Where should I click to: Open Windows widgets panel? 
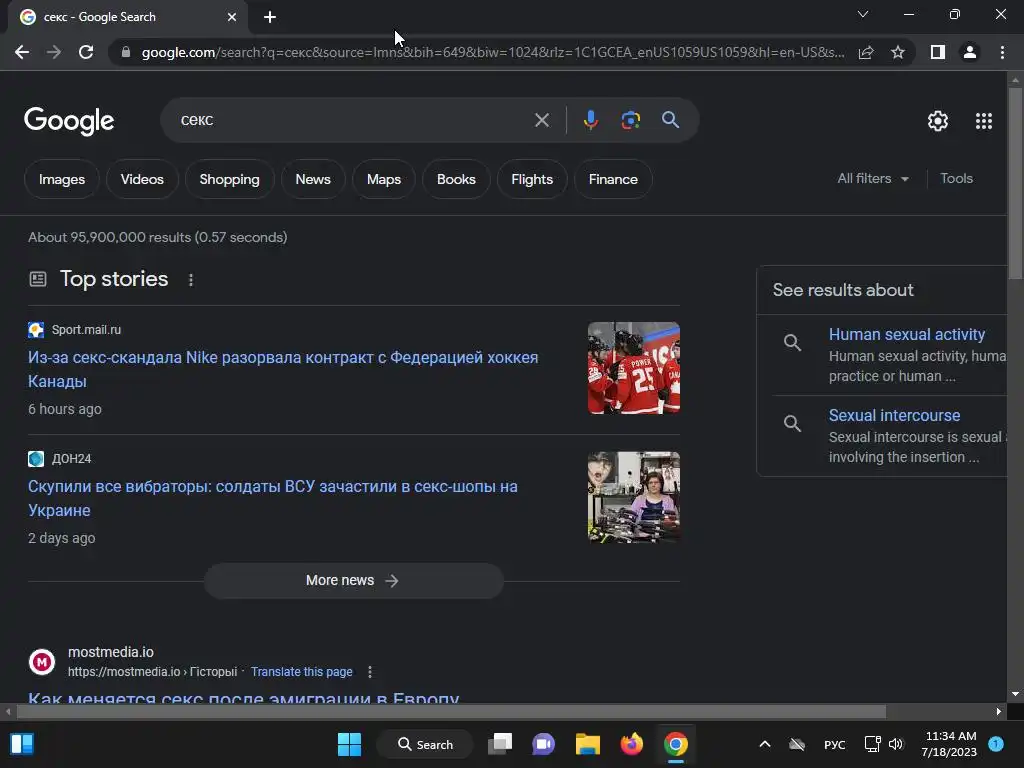point(22,744)
